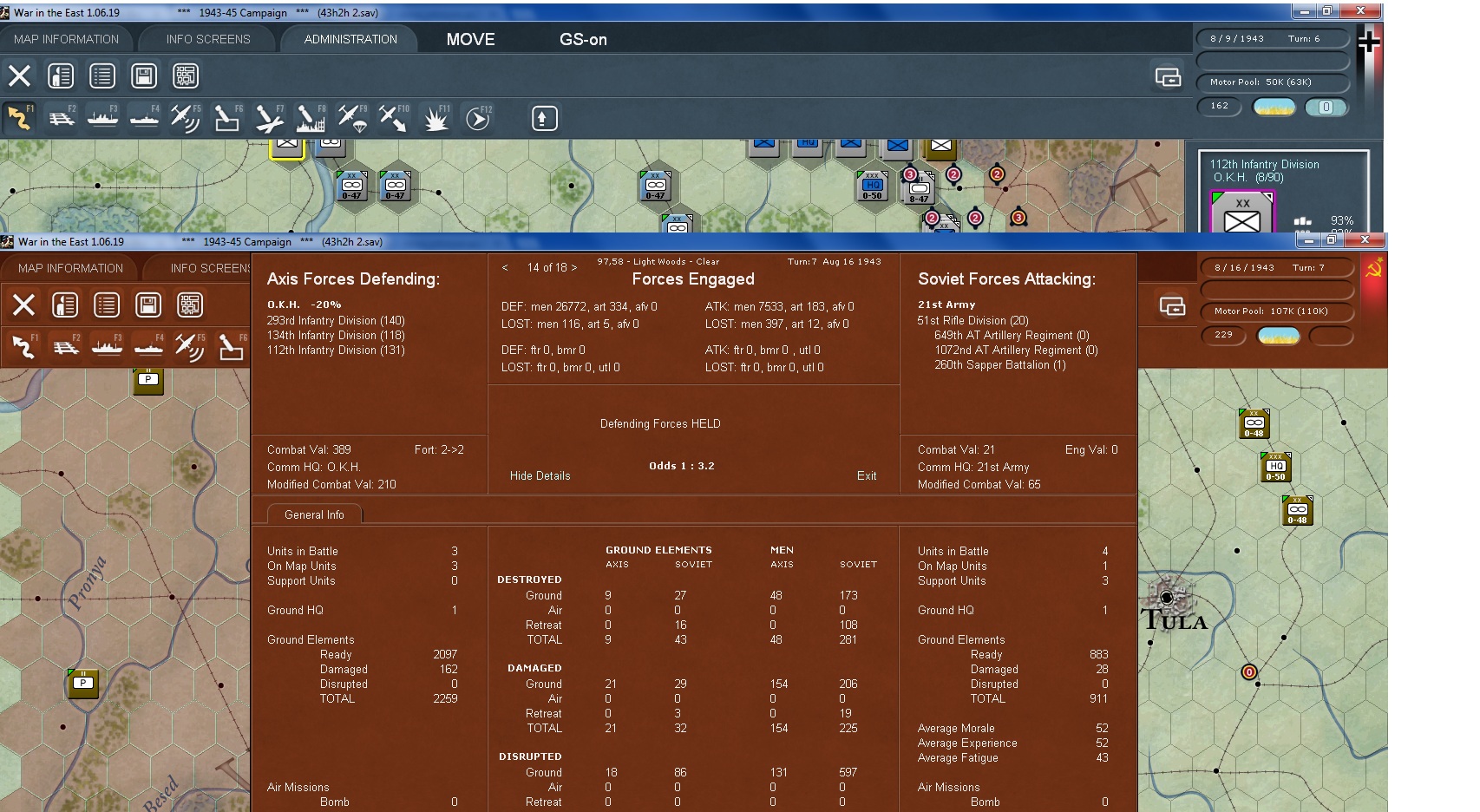Select the F1 Move mode icon in the blue window

[x=19, y=118]
